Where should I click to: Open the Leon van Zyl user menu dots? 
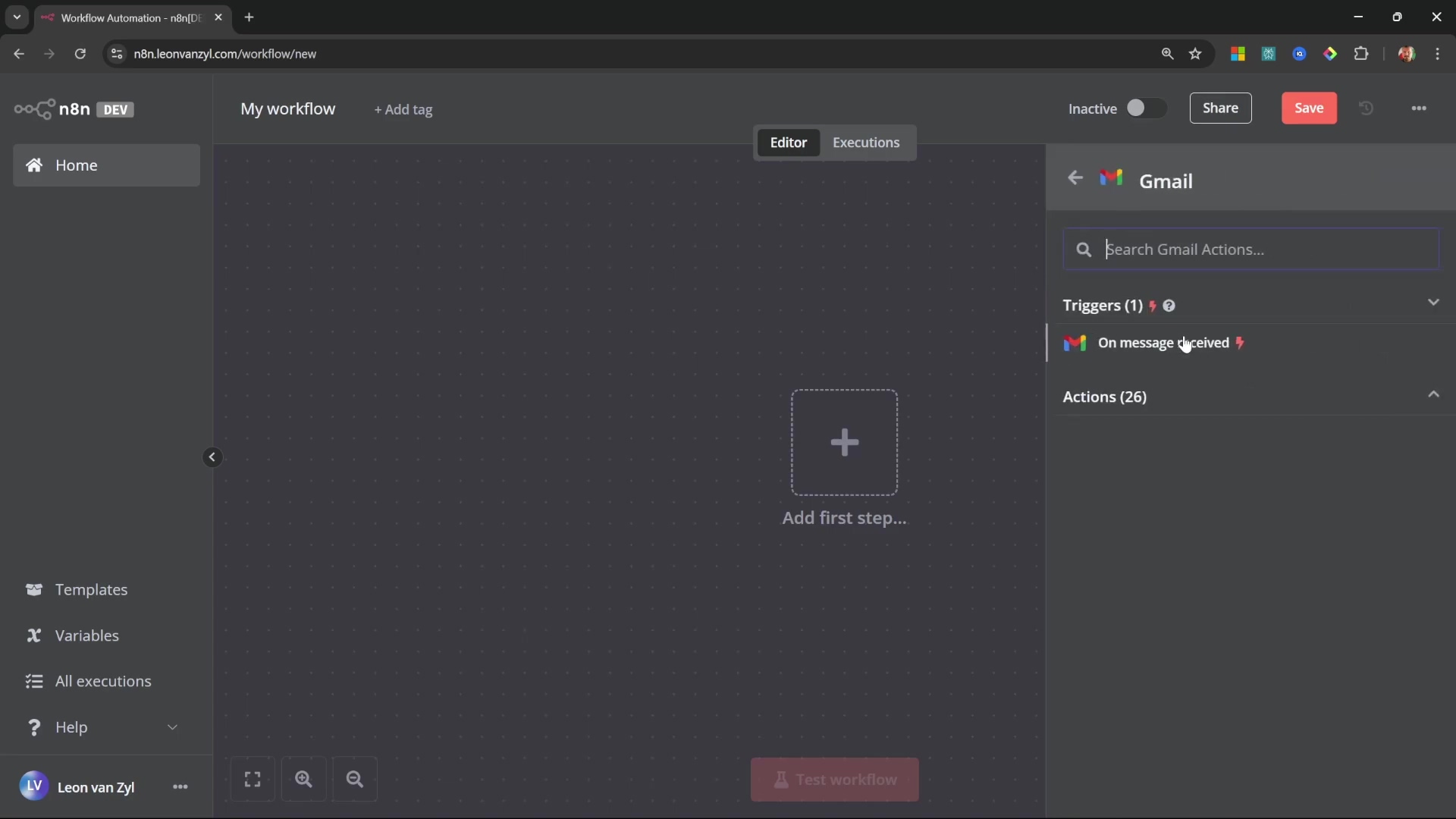click(180, 787)
